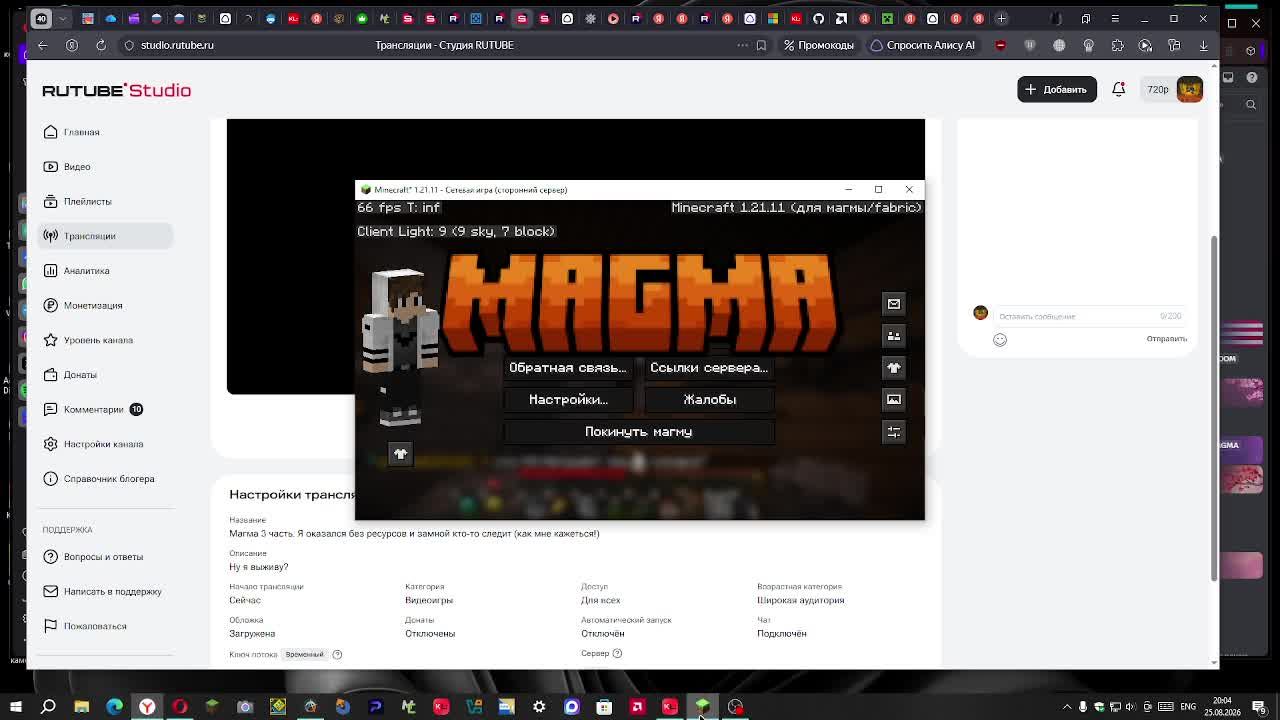Click the Видеоигры category value
This screenshot has width=1280, height=720.
(x=429, y=601)
